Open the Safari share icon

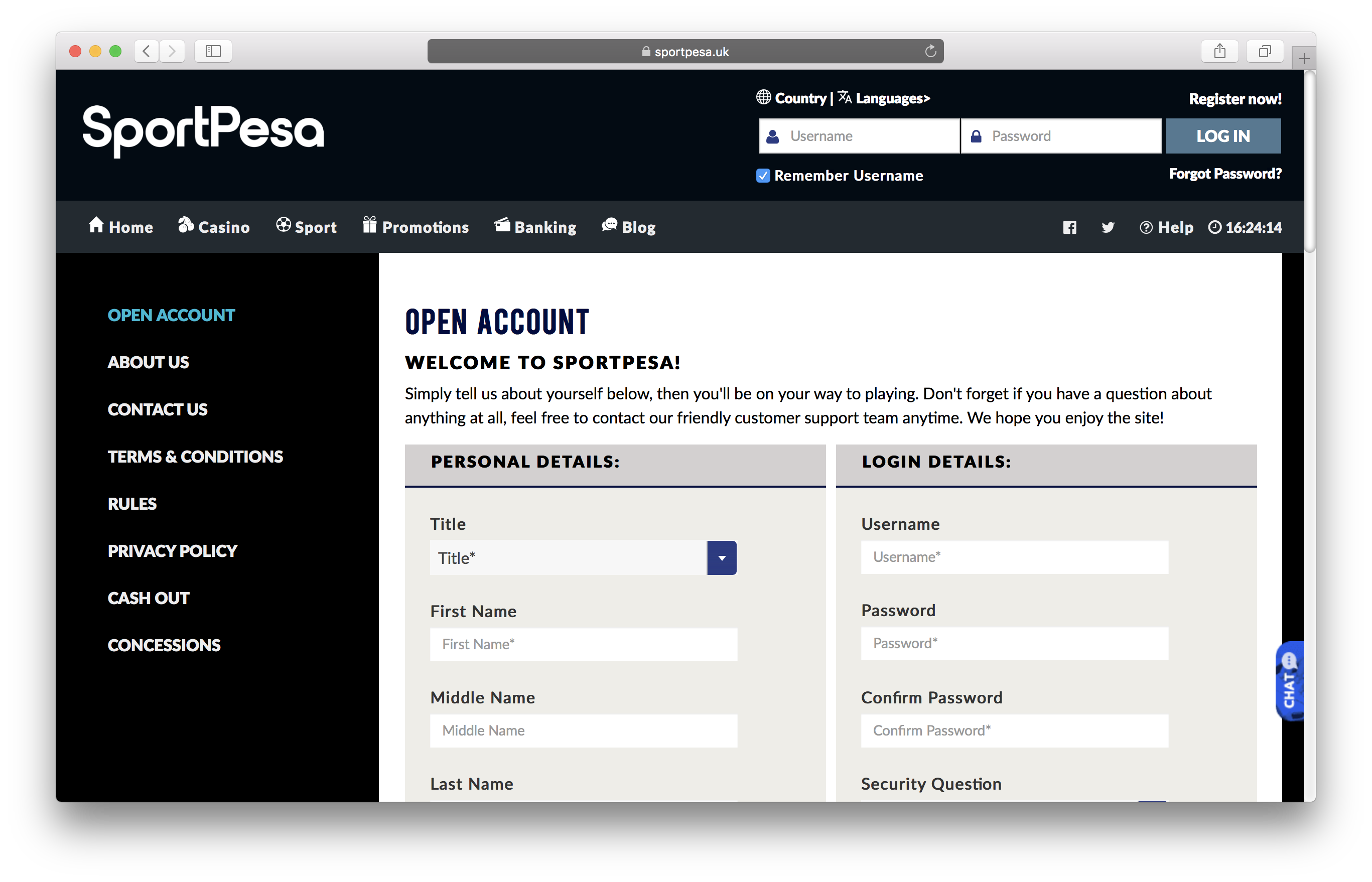point(1219,52)
